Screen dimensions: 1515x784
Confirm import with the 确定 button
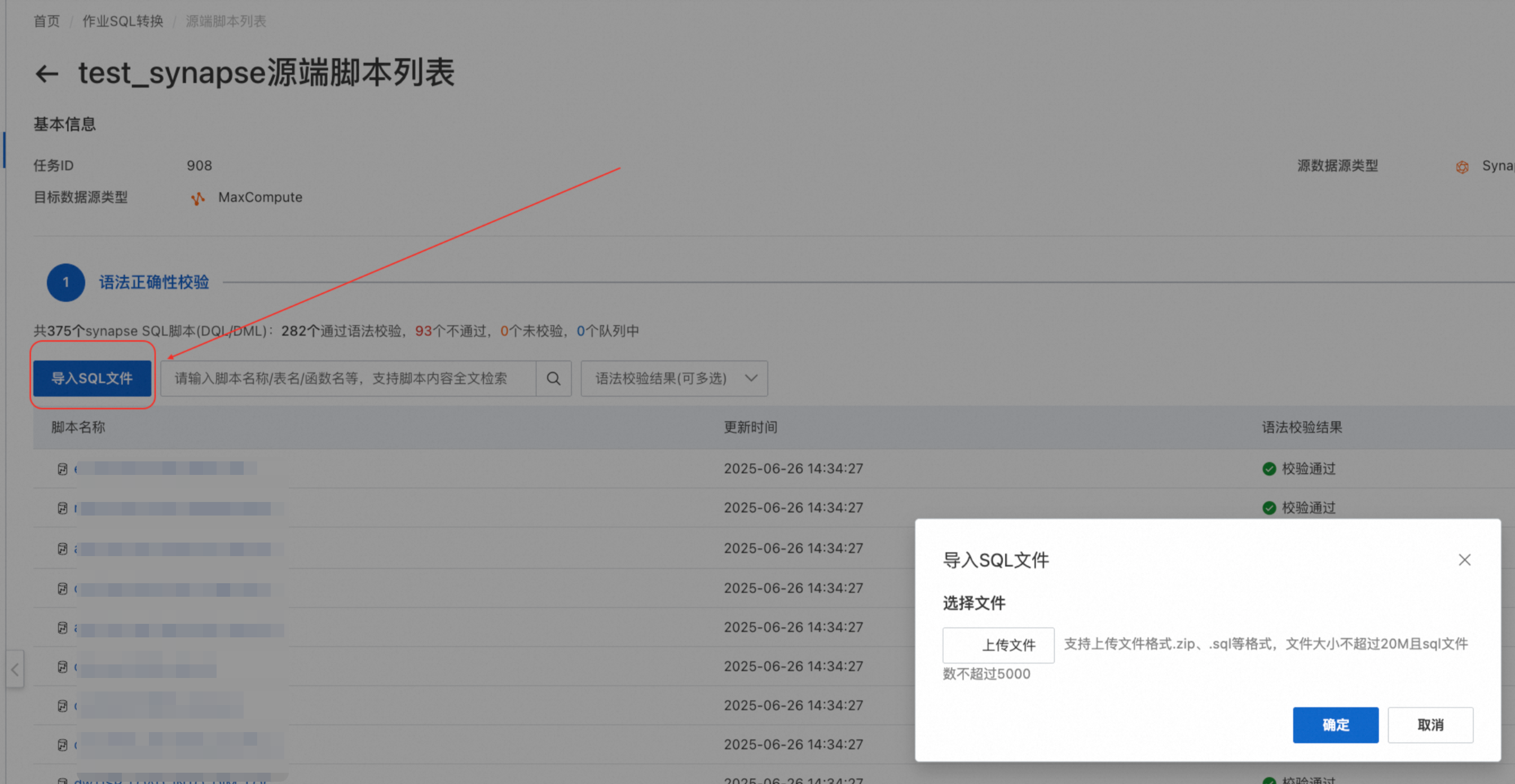(x=1335, y=725)
